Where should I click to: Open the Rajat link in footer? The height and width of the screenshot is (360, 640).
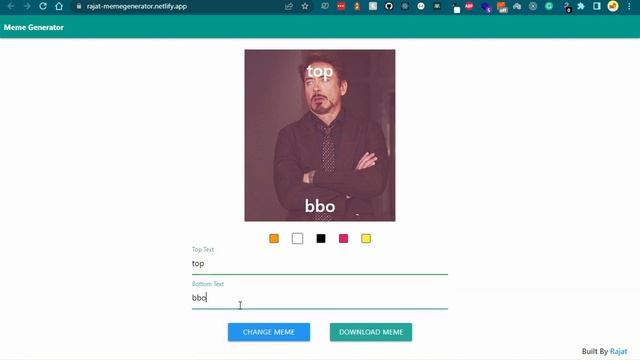click(x=618, y=351)
